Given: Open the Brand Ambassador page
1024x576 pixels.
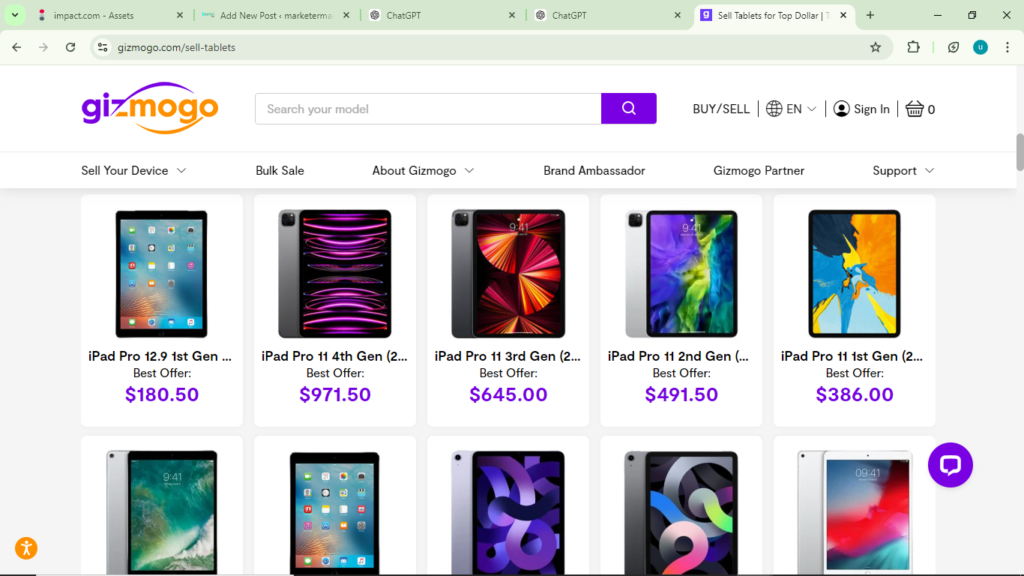Looking at the screenshot, I should 594,170.
